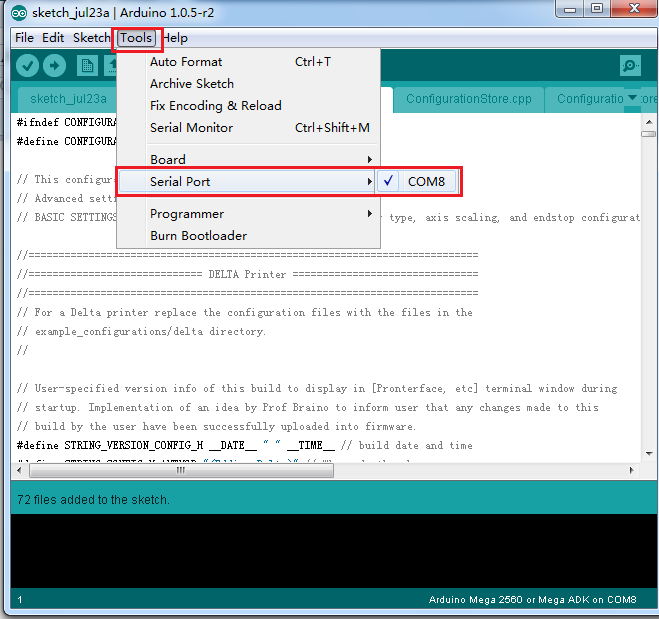Open the Sketch menu

tap(91, 38)
